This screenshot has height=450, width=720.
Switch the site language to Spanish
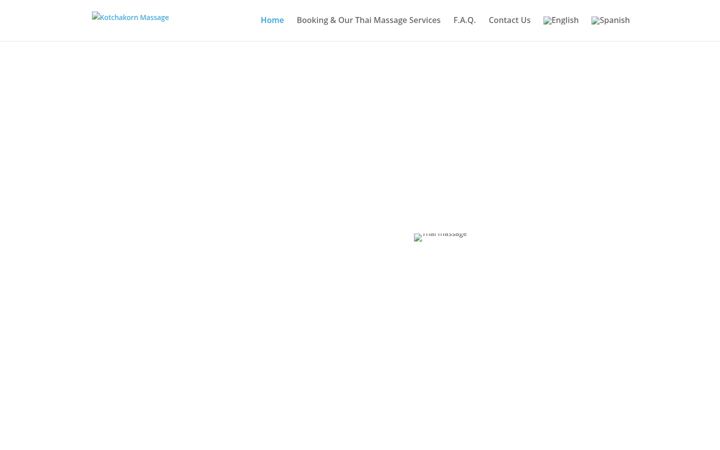pyautogui.click(x=610, y=20)
